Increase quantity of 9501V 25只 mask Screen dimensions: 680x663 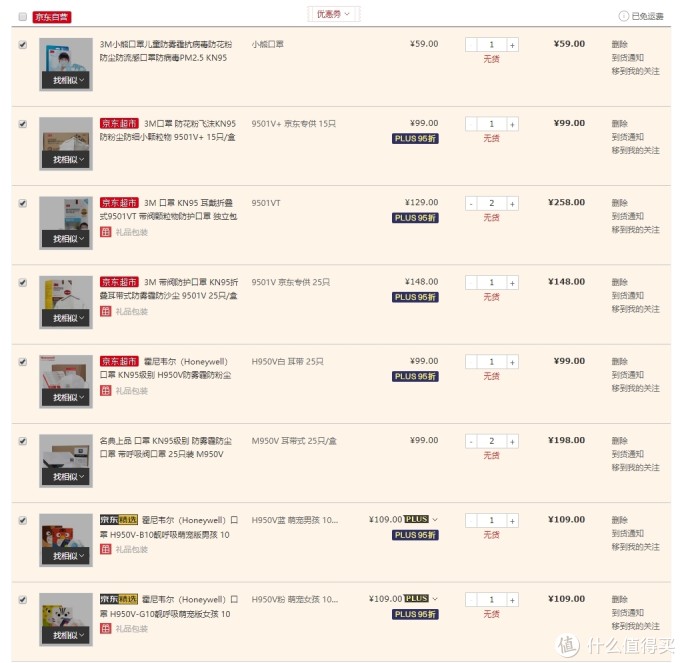[x=512, y=283]
